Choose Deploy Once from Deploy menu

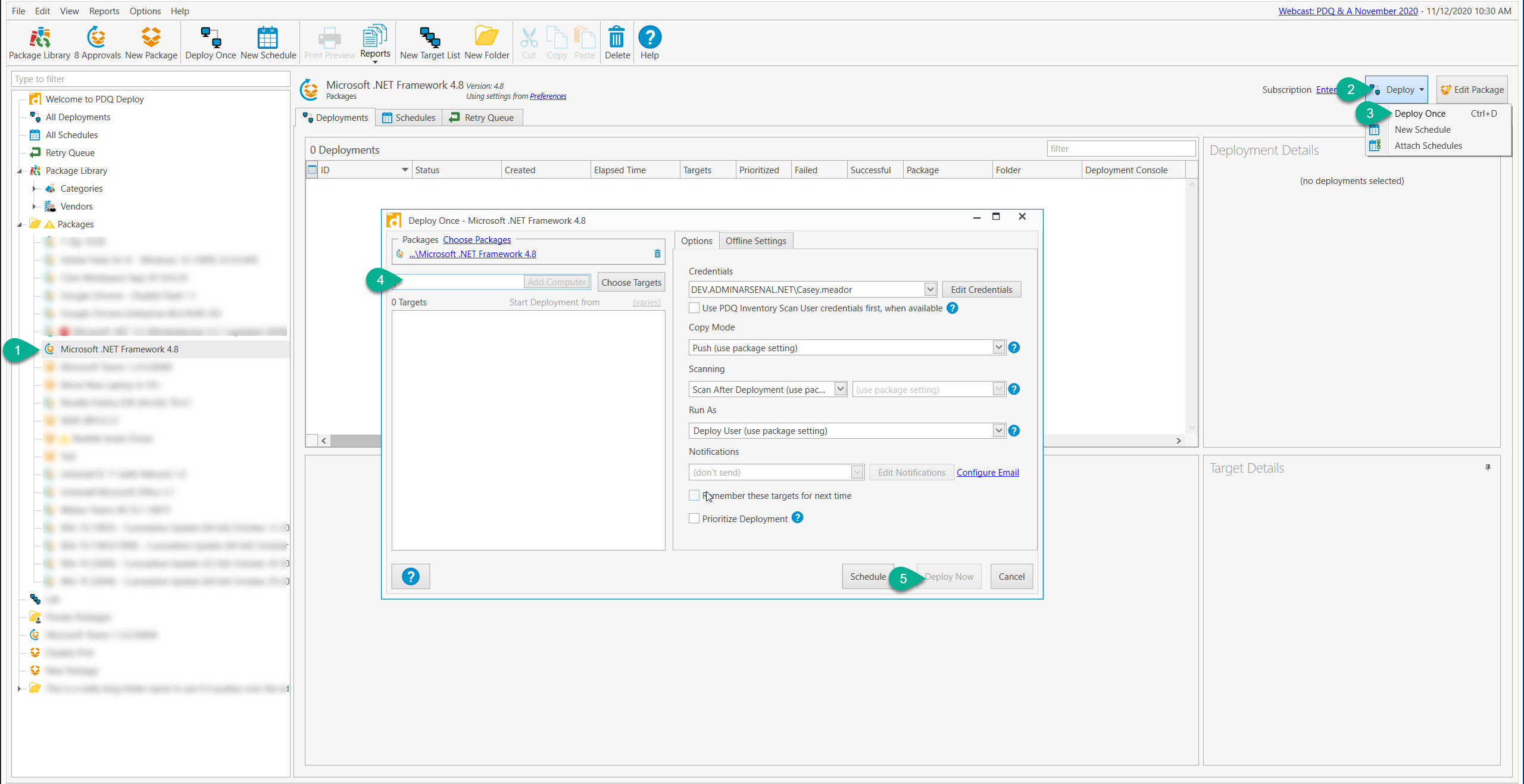[x=1420, y=114]
